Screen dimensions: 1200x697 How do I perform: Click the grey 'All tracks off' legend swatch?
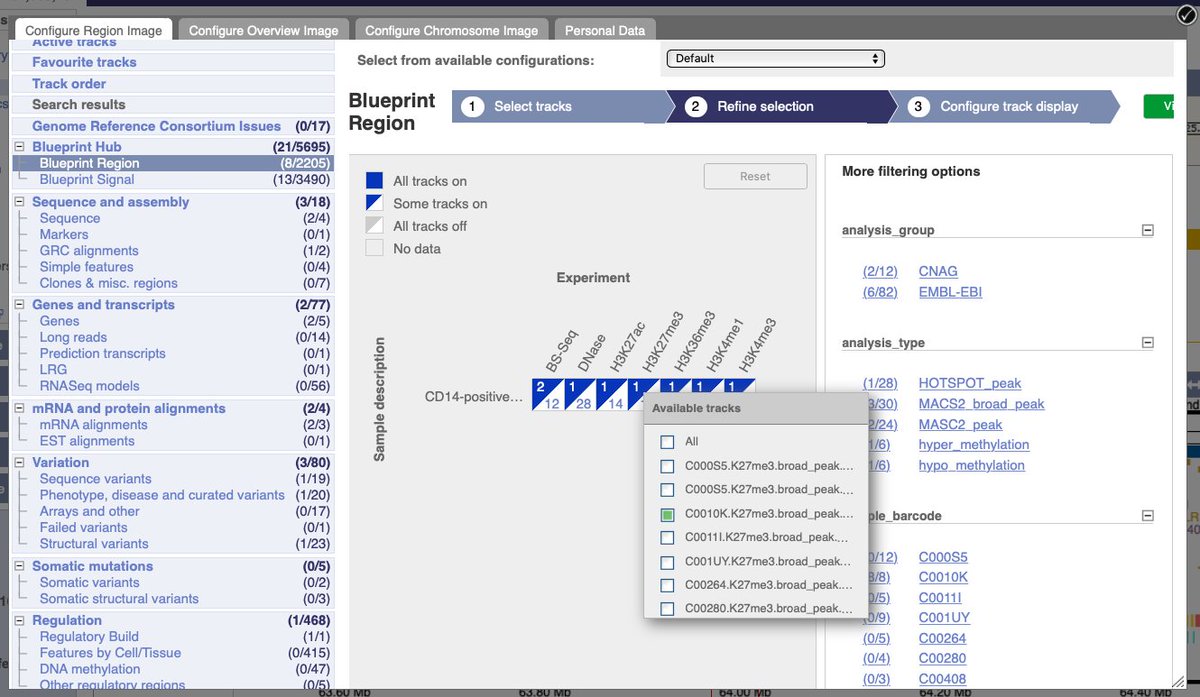pos(374,226)
